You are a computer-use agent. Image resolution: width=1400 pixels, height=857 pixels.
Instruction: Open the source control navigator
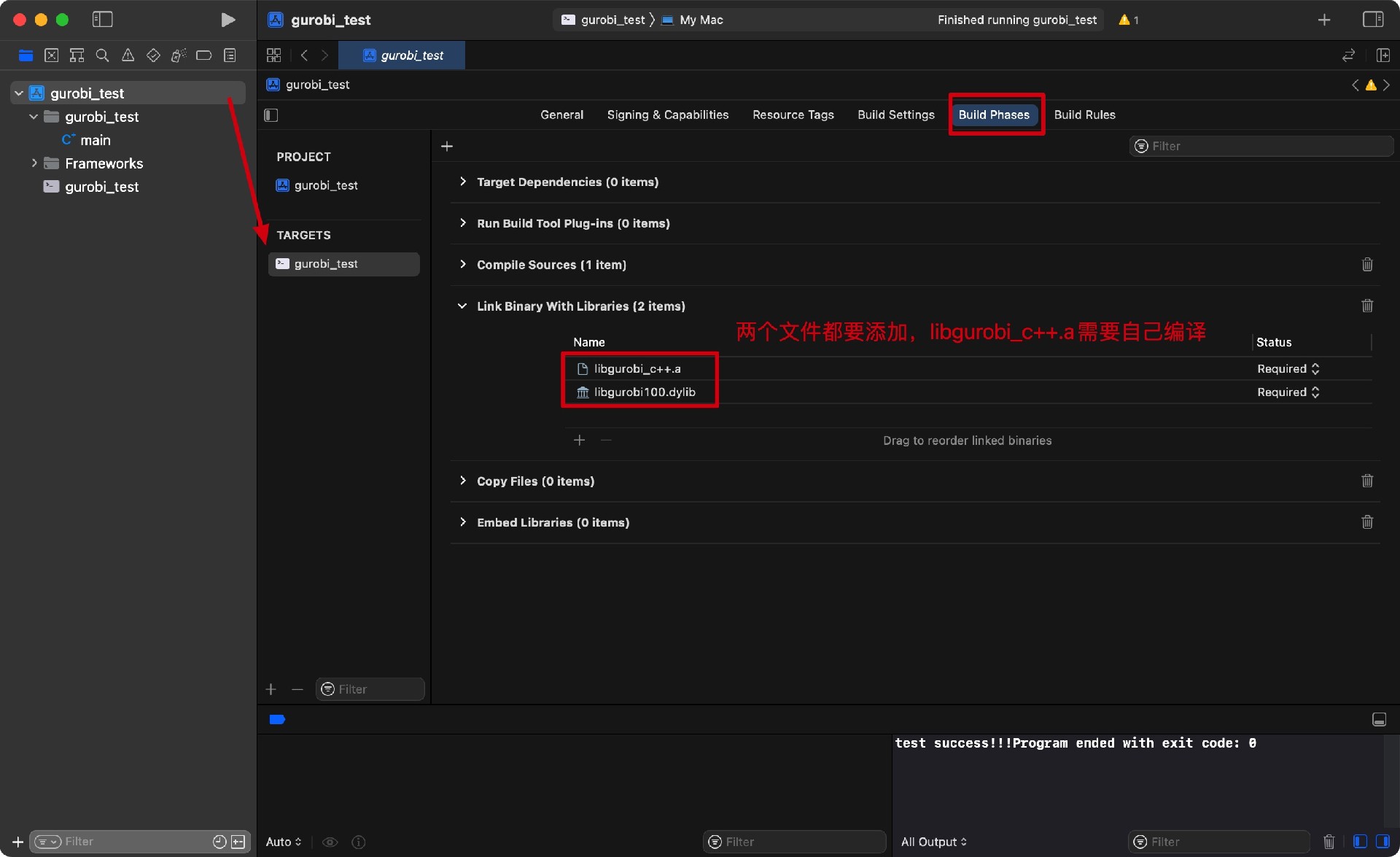[x=51, y=55]
